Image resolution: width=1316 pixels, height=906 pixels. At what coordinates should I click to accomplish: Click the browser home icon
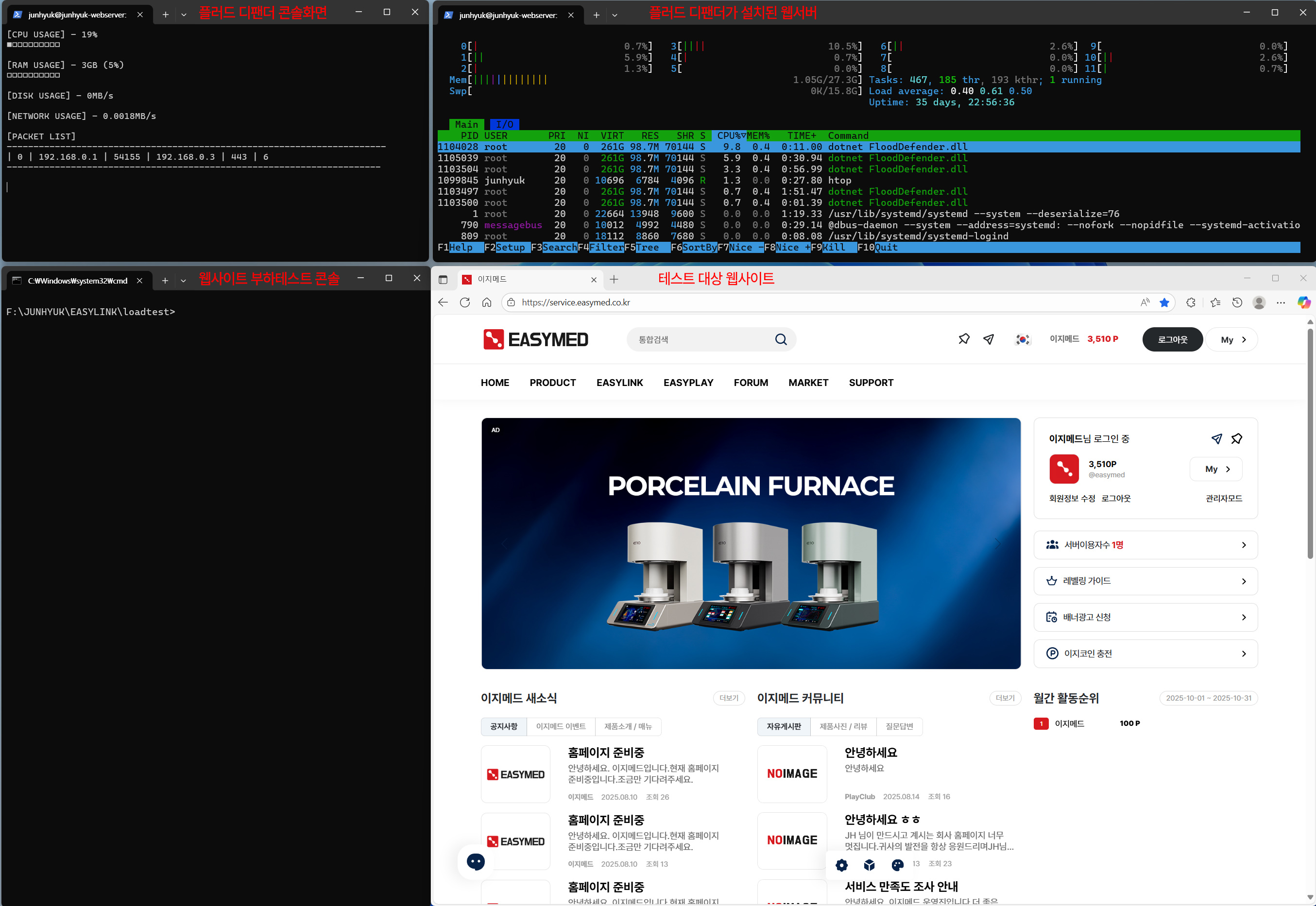coord(487,302)
